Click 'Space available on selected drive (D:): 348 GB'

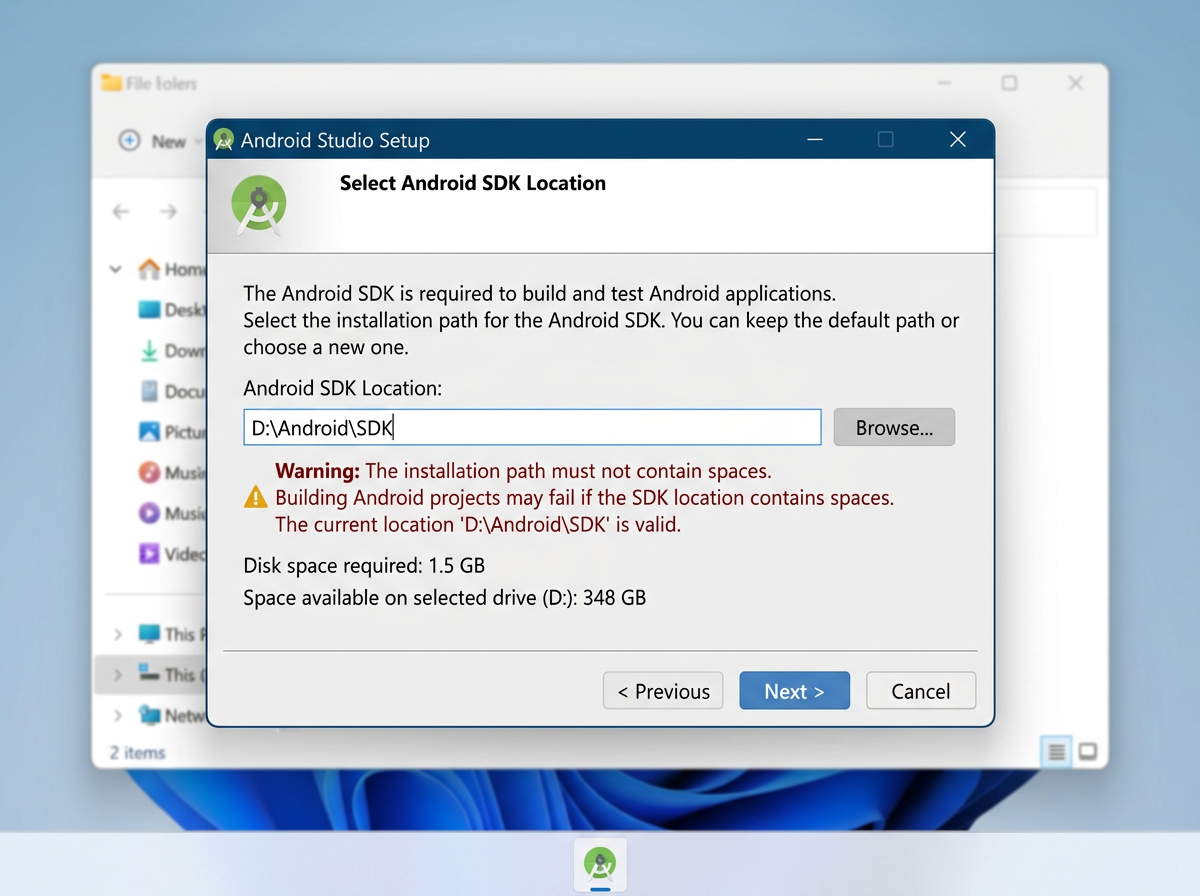pyautogui.click(x=445, y=598)
